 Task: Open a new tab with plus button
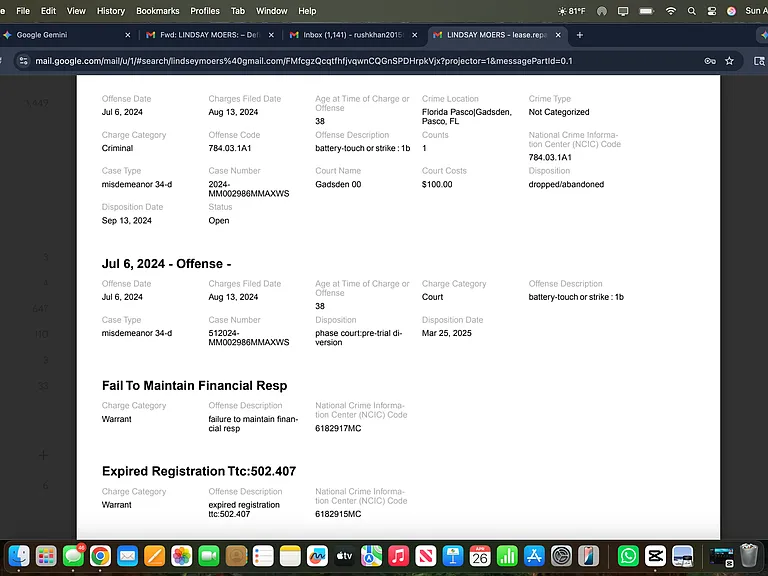[x=579, y=35]
